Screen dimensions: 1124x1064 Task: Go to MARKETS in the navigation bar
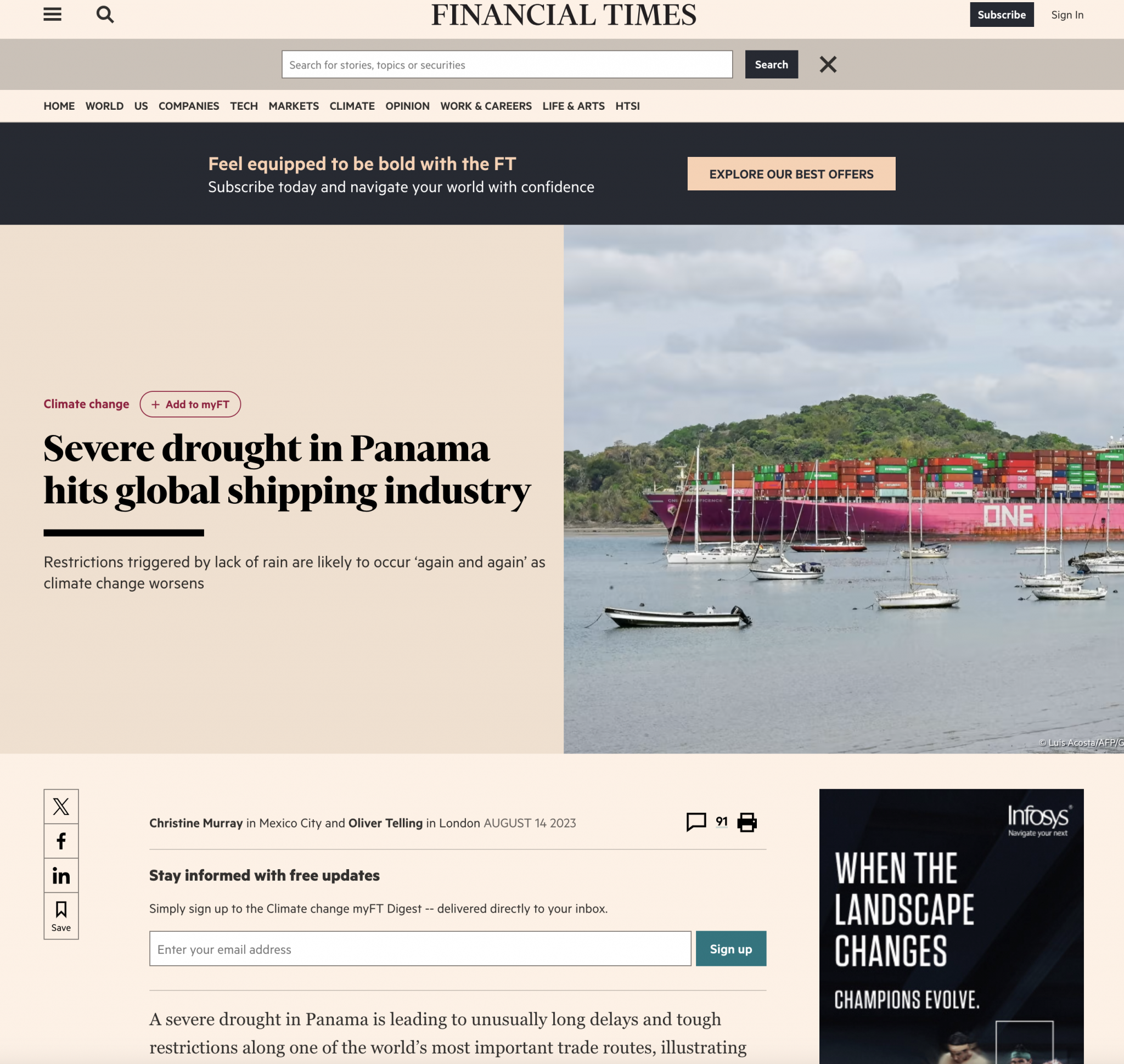pyautogui.click(x=293, y=106)
